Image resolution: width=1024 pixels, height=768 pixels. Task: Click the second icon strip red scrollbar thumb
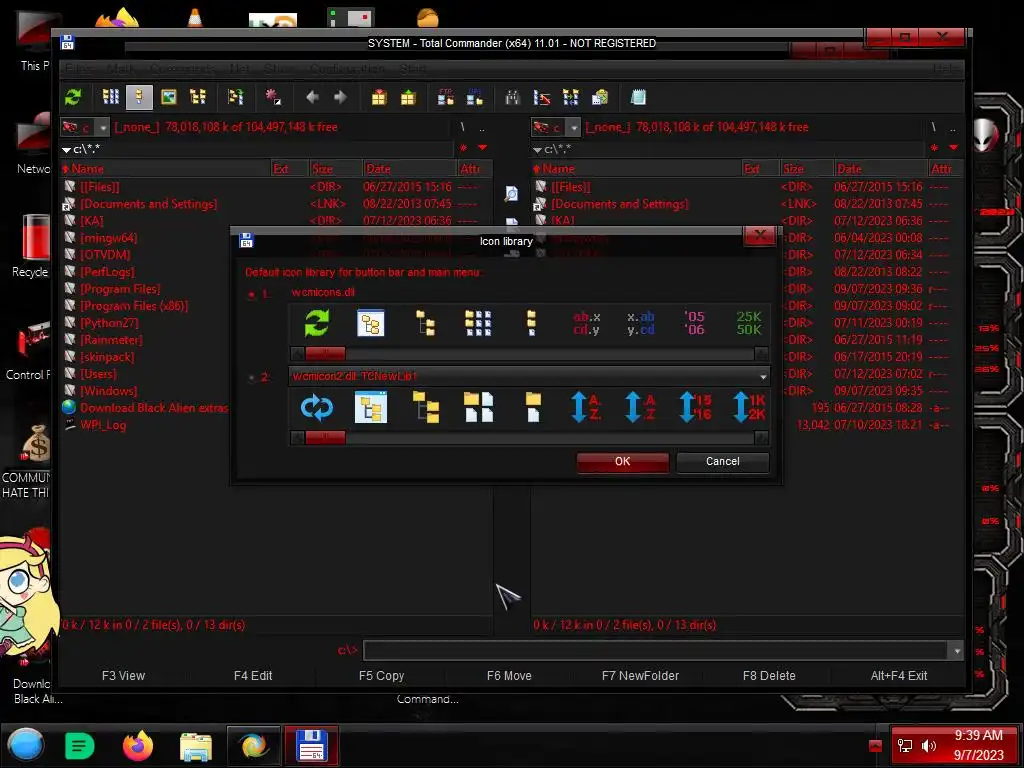point(325,438)
